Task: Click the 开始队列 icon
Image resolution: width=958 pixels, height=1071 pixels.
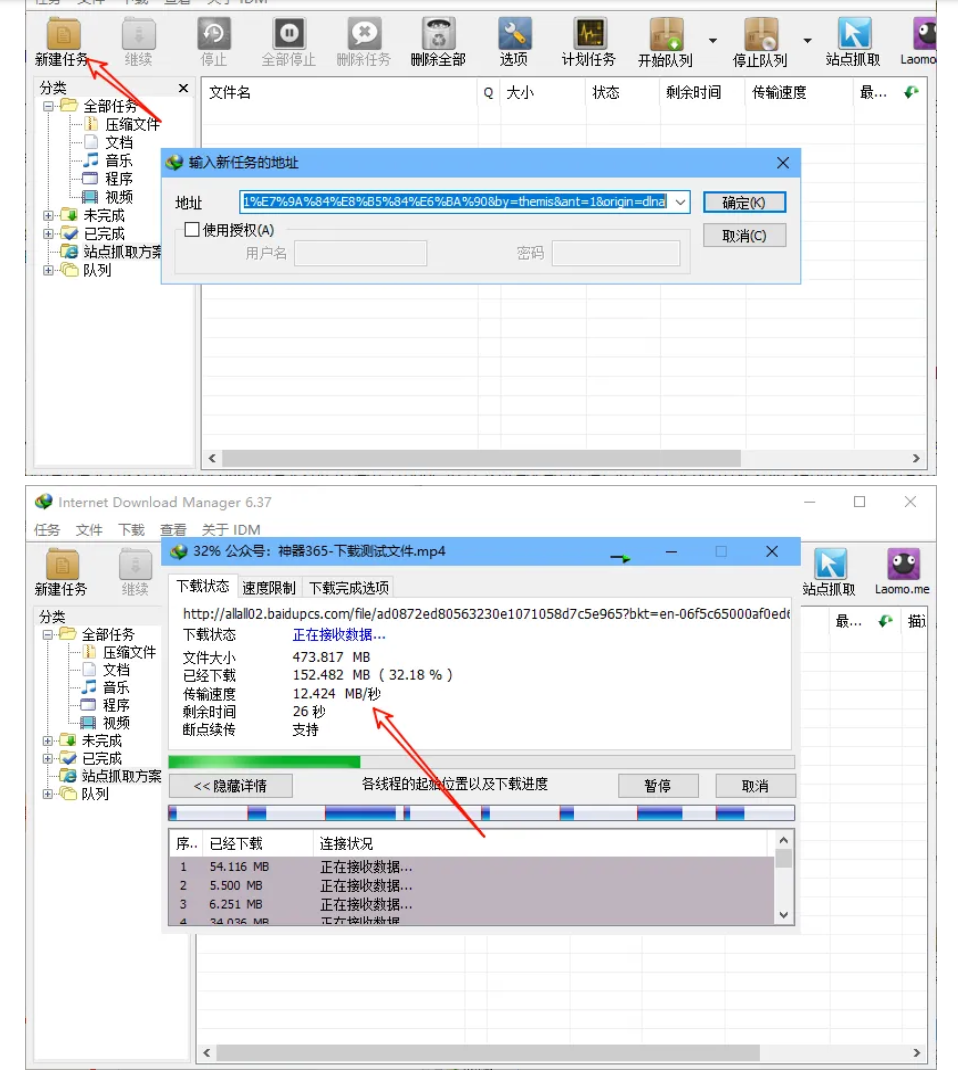Action: [x=666, y=34]
